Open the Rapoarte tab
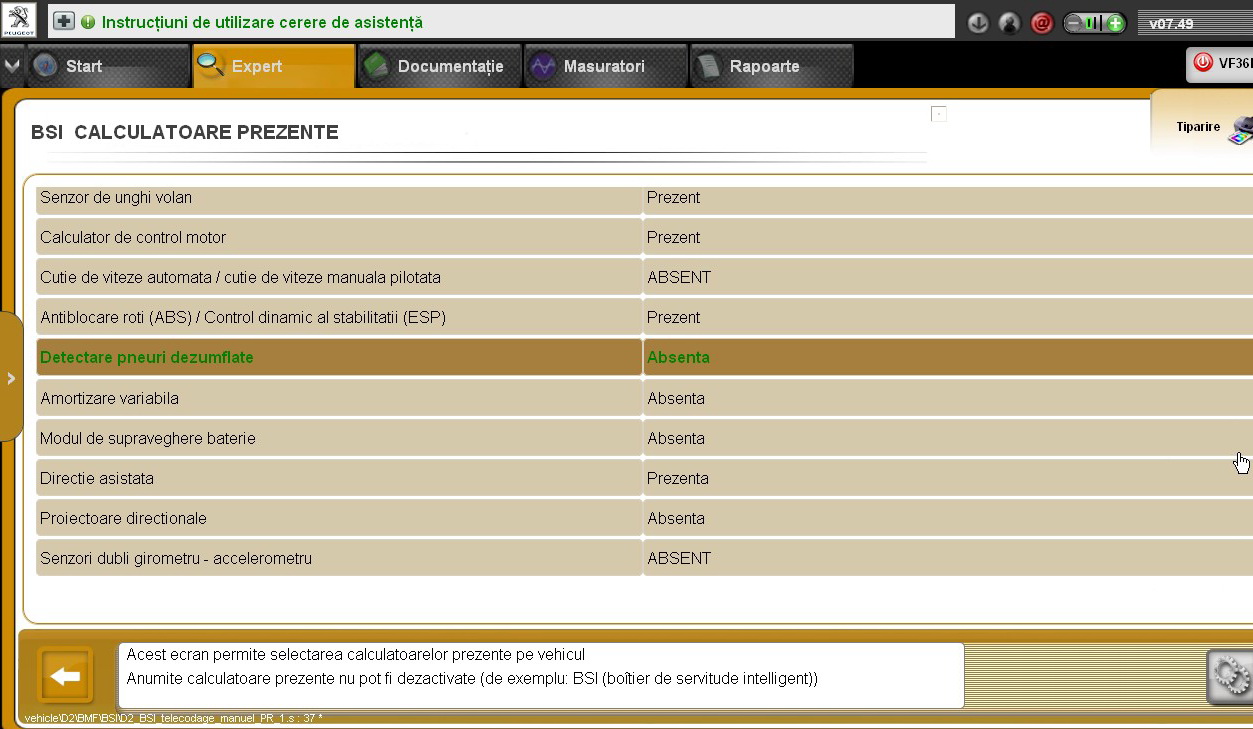 772,66
